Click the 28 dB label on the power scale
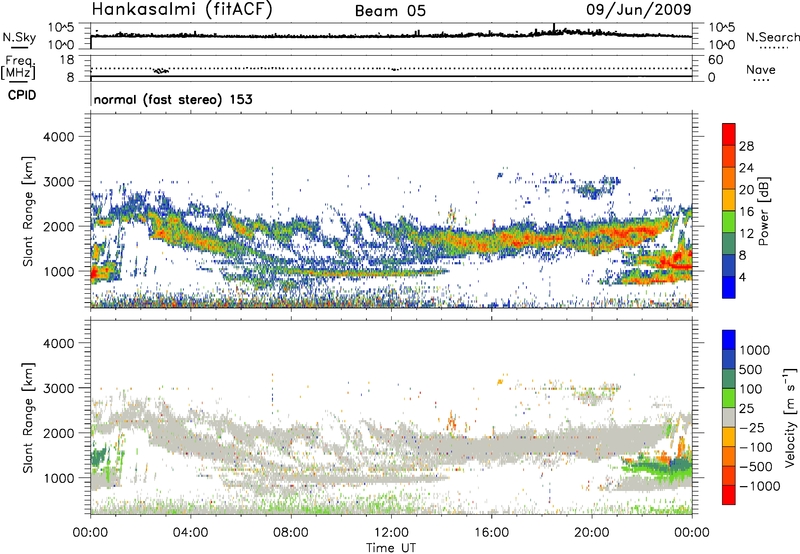 (746, 146)
